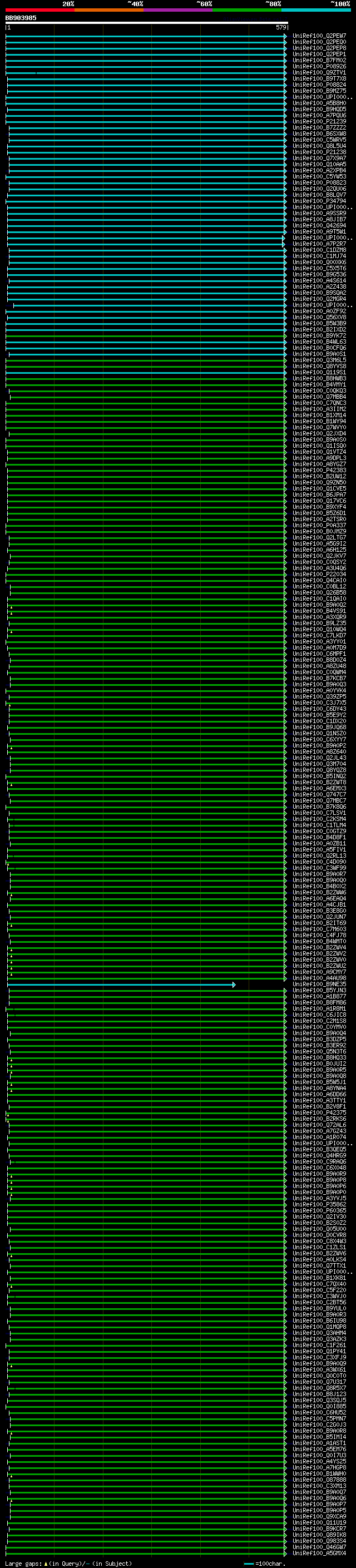Click the green ~80% identity legend bar
The width and height of the screenshot is (356, 1568).
pyautogui.click(x=247, y=10)
